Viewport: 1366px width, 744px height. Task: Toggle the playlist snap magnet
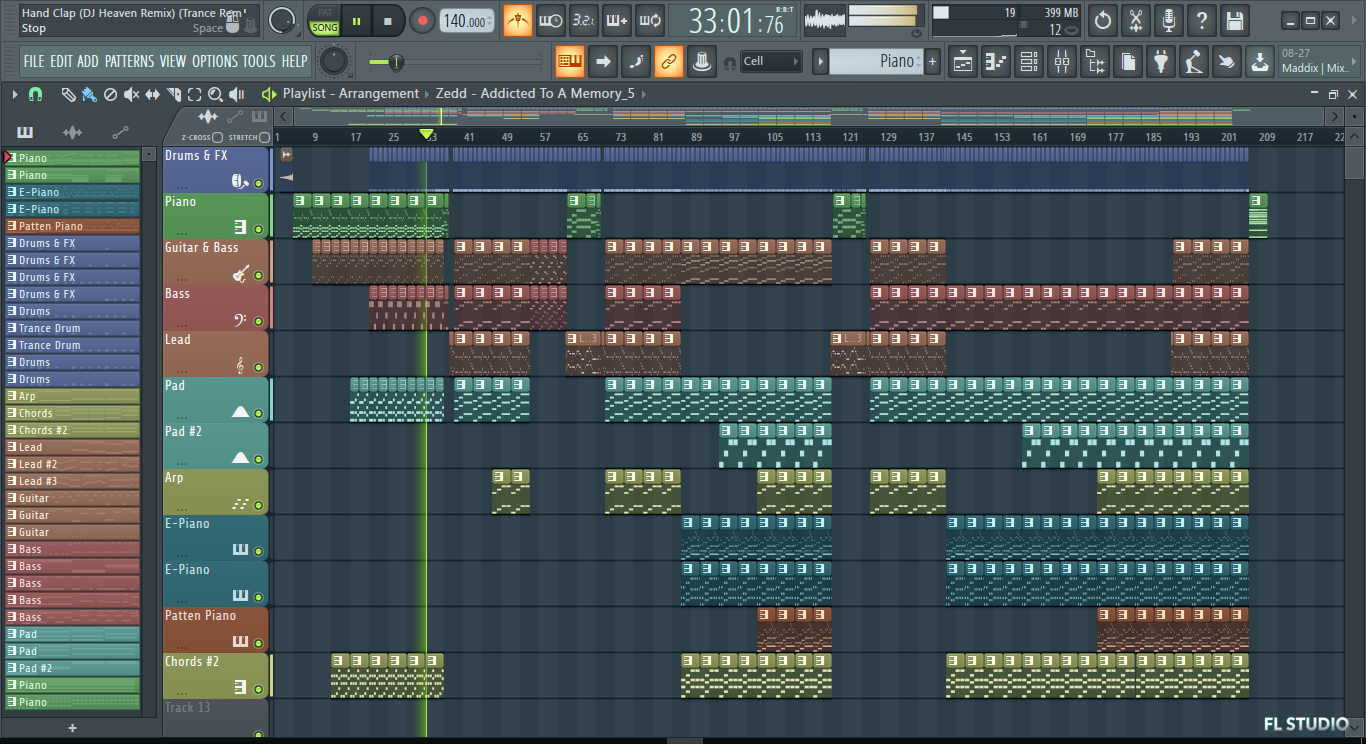point(35,94)
